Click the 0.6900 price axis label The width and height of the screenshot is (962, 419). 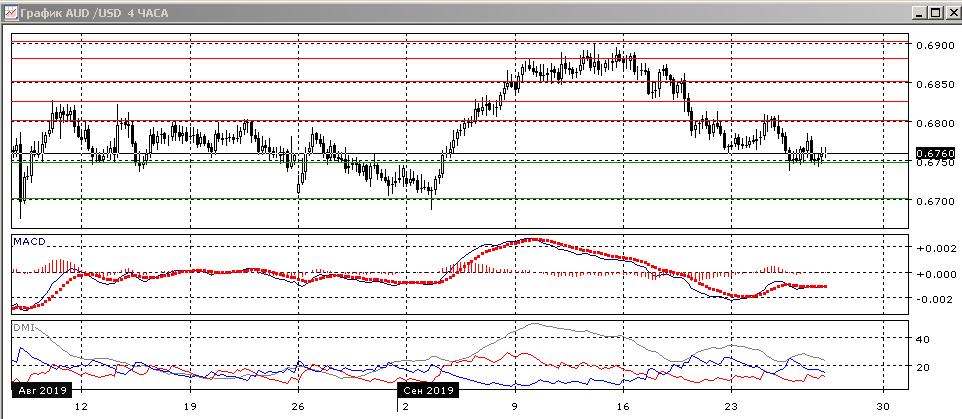click(x=934, y=45)
